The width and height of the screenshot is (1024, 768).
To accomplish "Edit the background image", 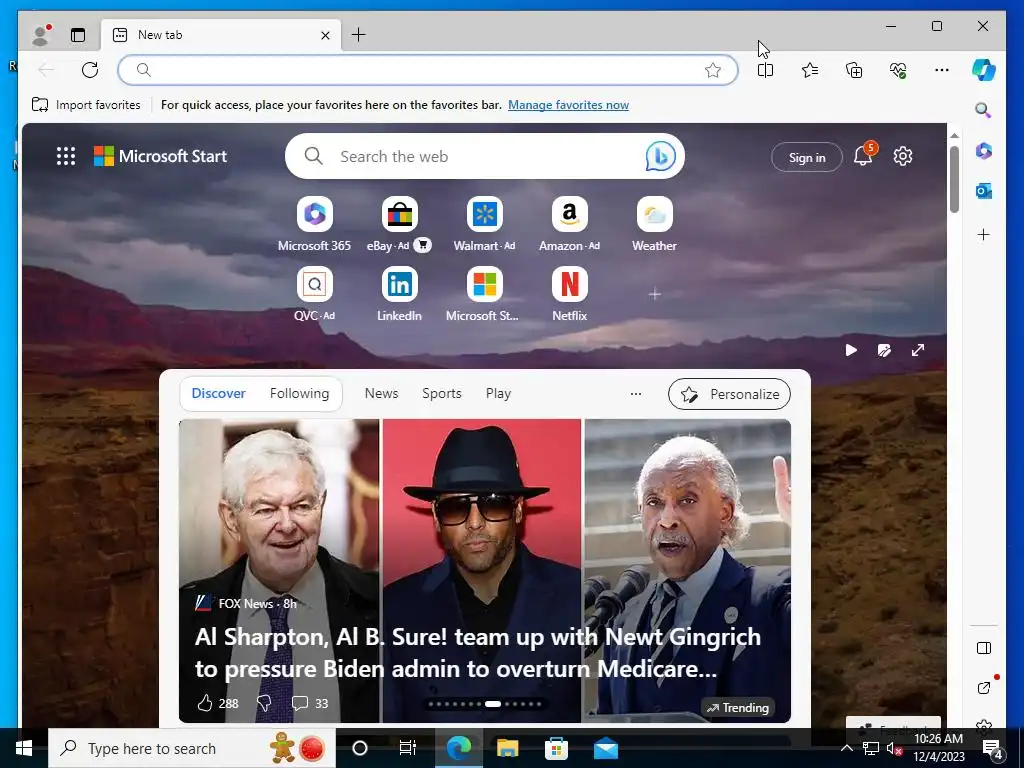I will point(884,351).
